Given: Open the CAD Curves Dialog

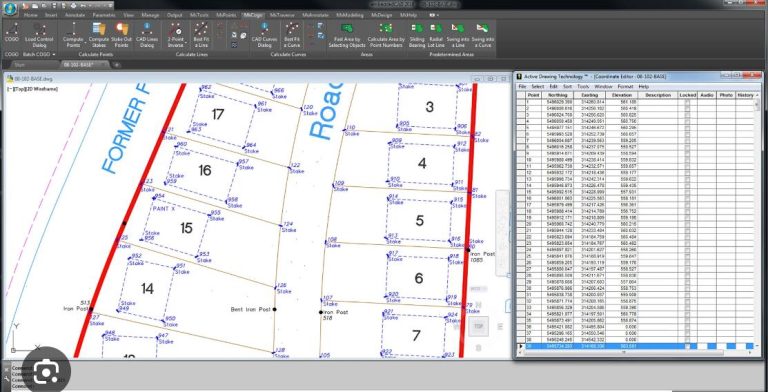Looking at the screenshot, I should pos(264,34).
